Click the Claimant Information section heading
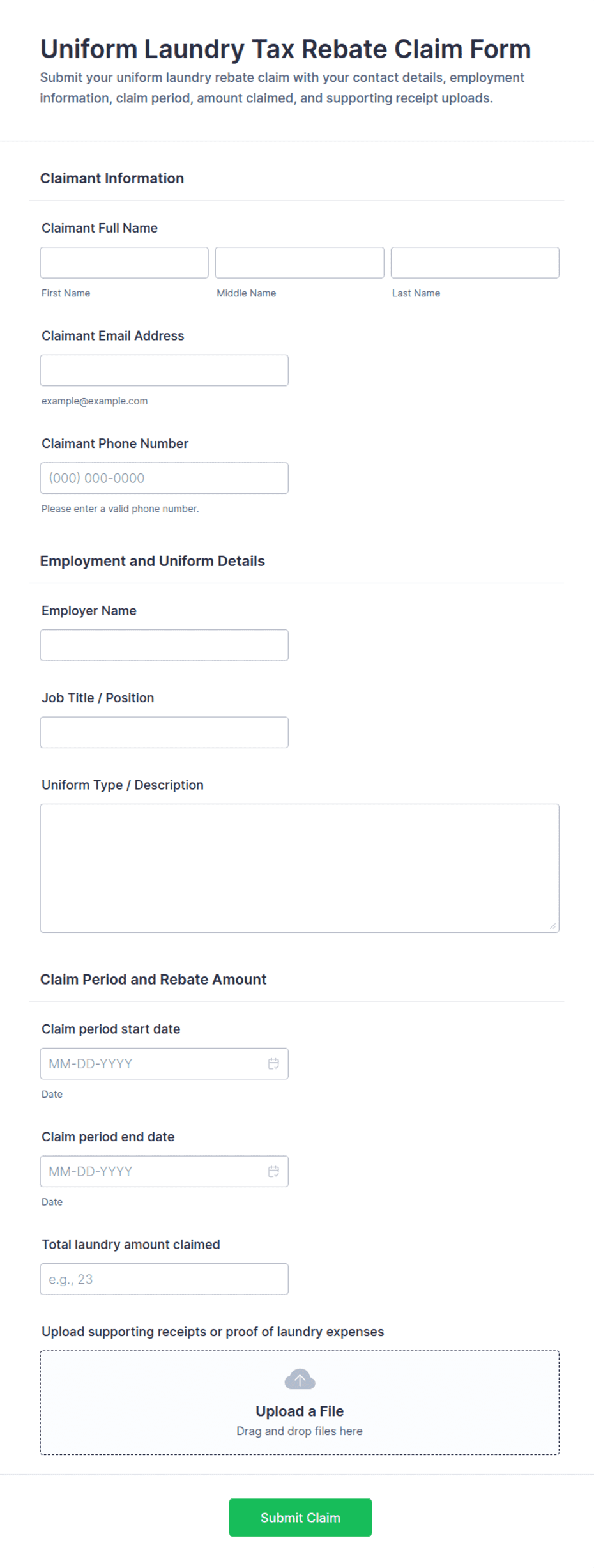 tap(112, 178)
